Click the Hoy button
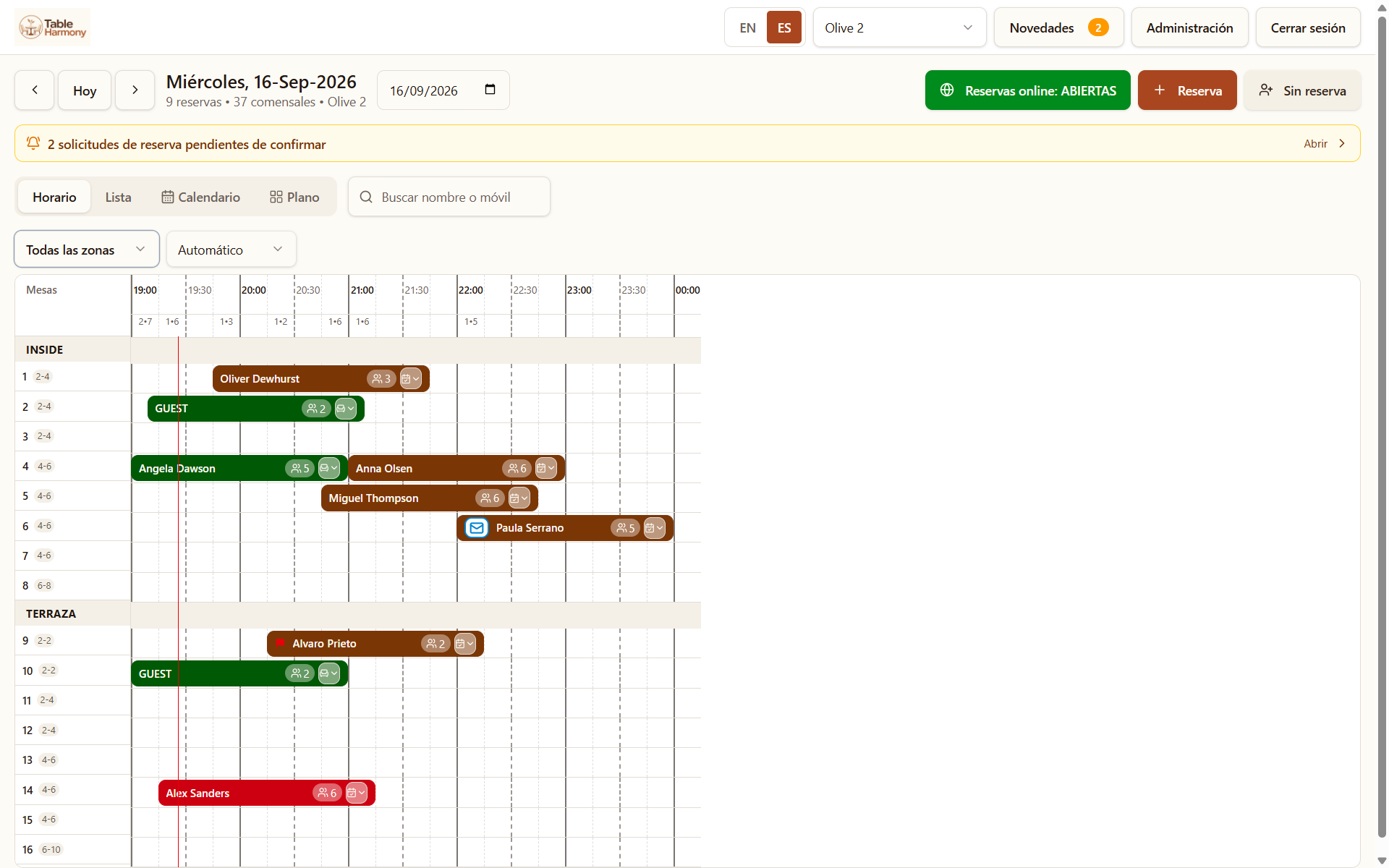 pyautogui.click(x=85, y=90)
